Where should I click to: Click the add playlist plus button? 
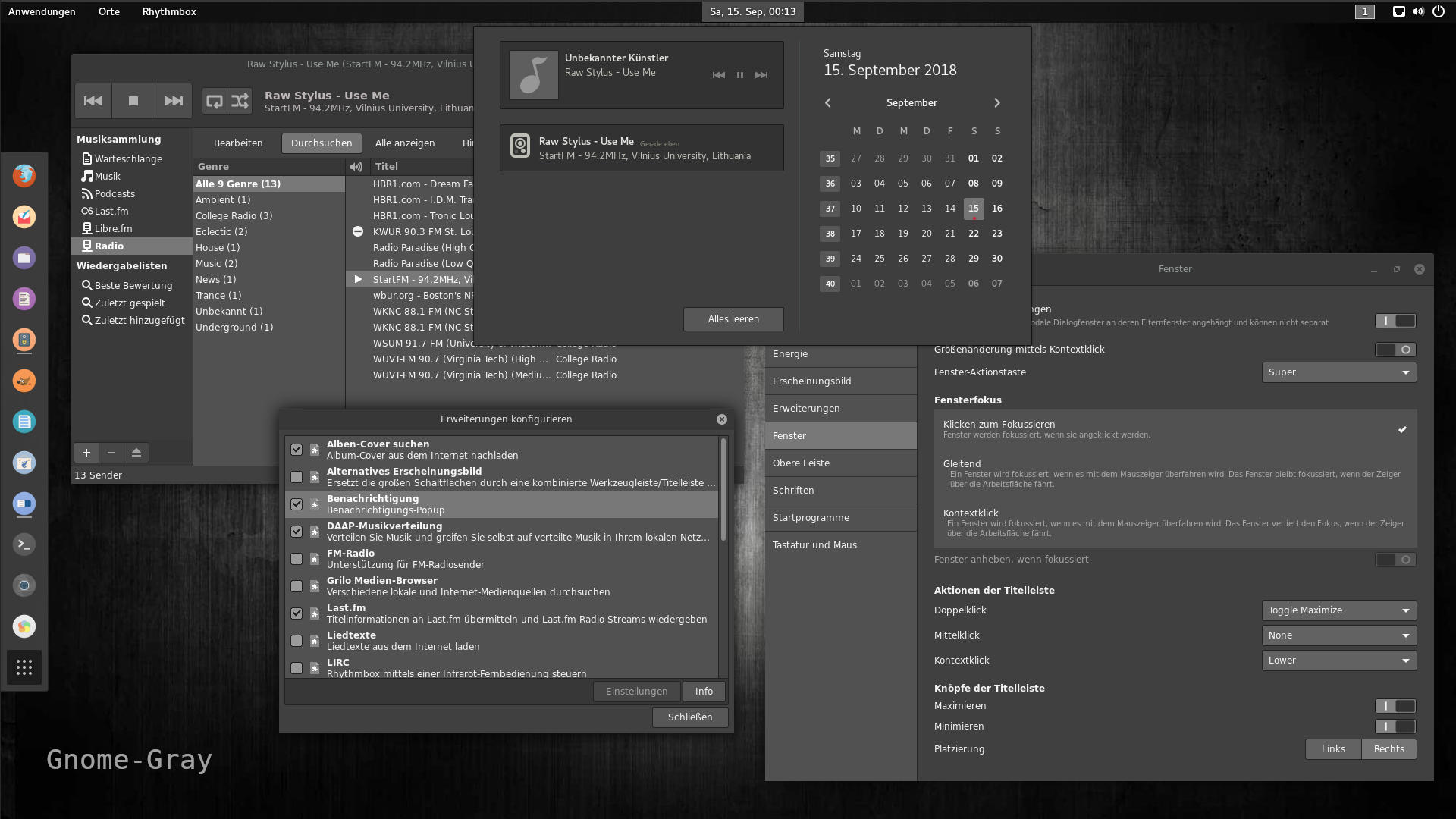pyautogui.click(x=86, y=453)
